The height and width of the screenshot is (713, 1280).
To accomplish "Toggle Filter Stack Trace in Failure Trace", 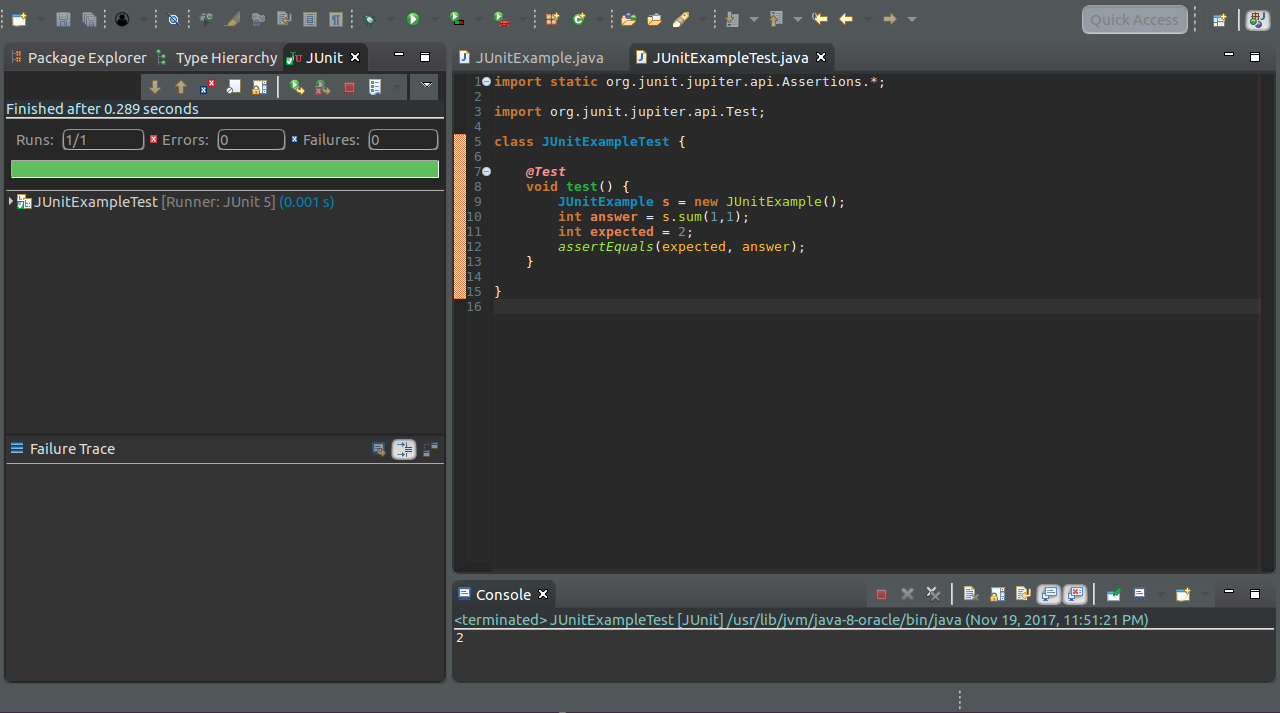I will tap(404, 449).
